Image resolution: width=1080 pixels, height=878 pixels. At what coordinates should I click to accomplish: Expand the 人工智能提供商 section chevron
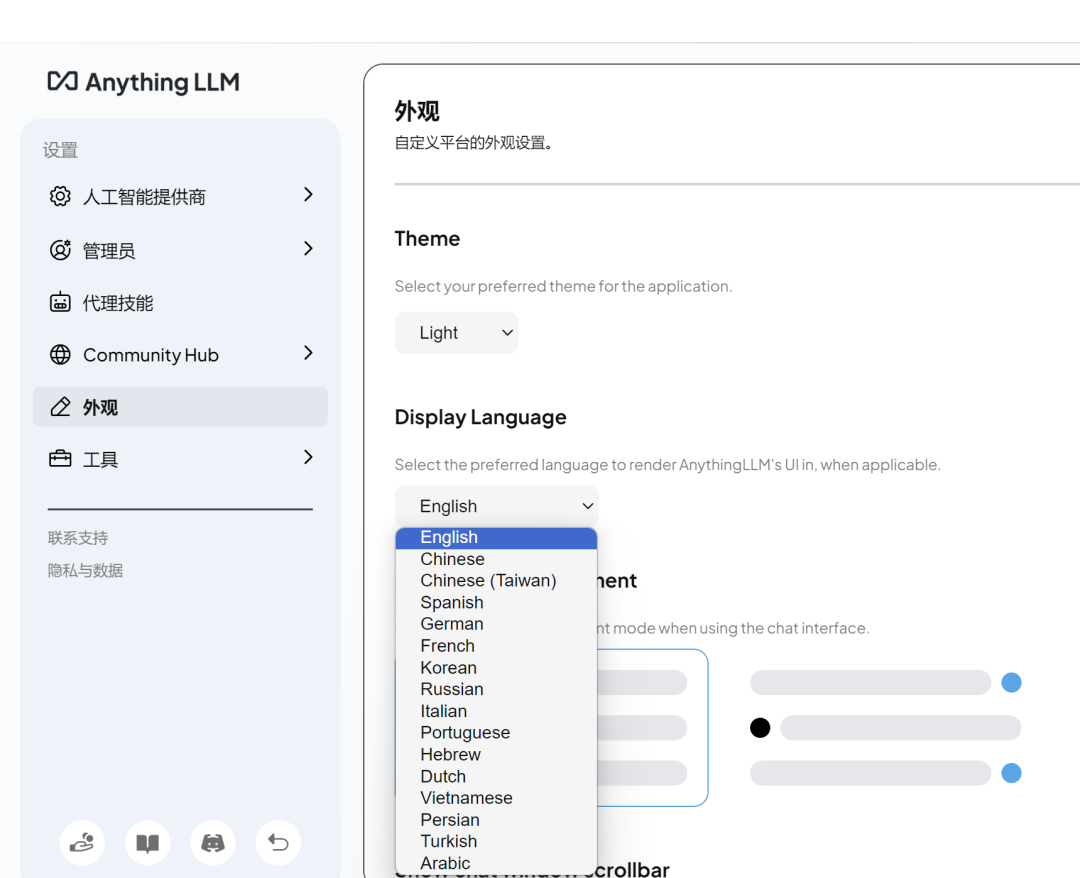tap(308, 195)
